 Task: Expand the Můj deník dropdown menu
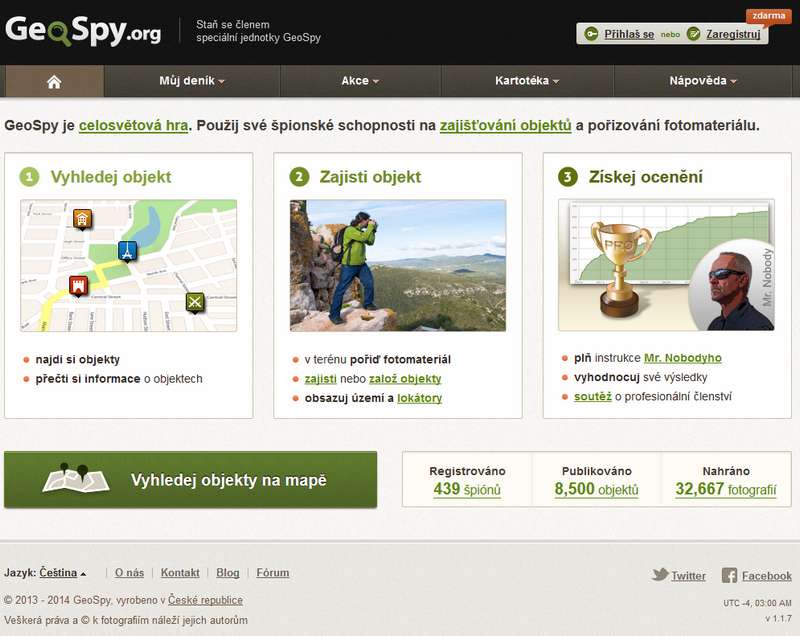[192, 81]
